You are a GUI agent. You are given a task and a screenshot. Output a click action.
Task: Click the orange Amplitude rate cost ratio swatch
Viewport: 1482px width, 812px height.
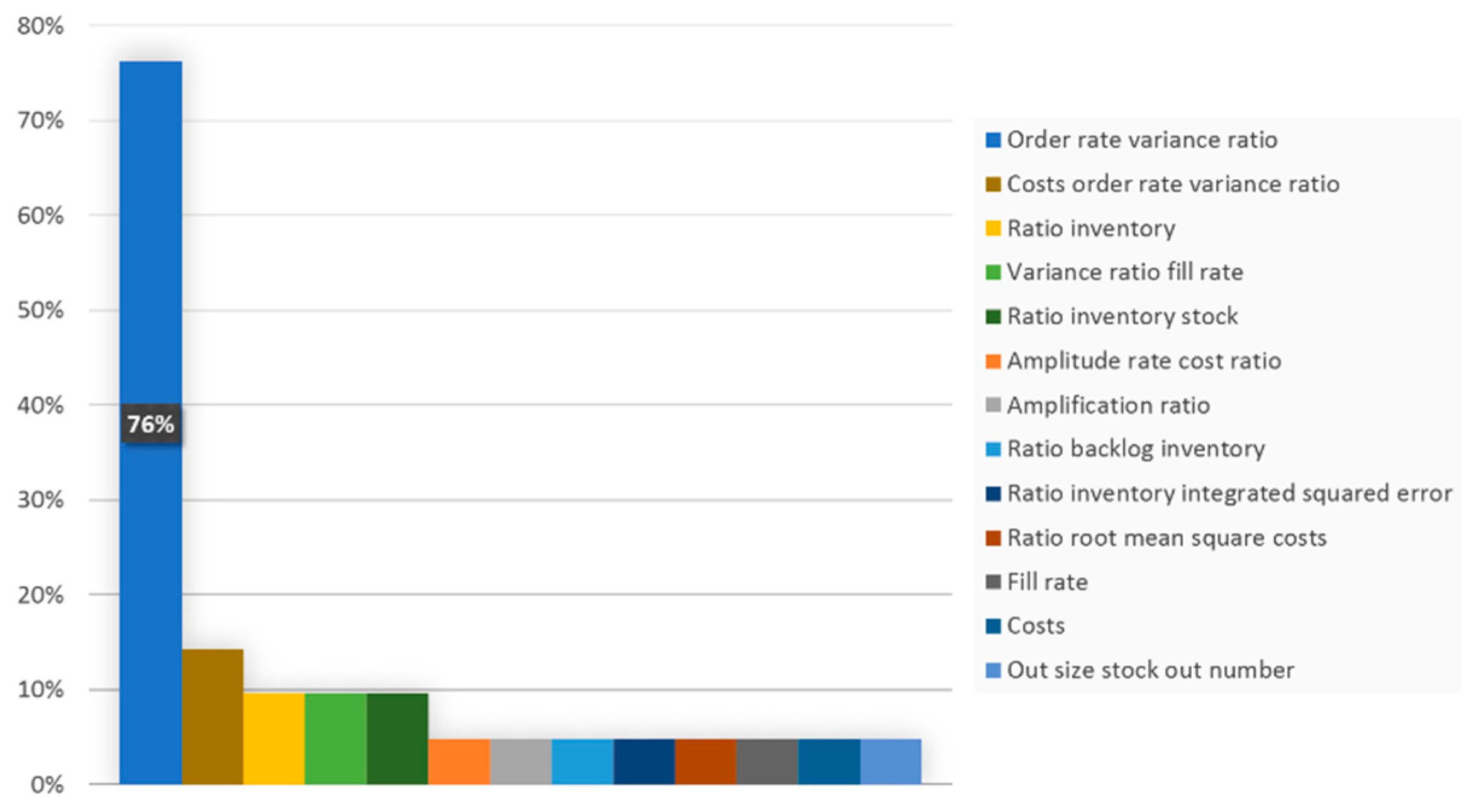pos(993,361)
